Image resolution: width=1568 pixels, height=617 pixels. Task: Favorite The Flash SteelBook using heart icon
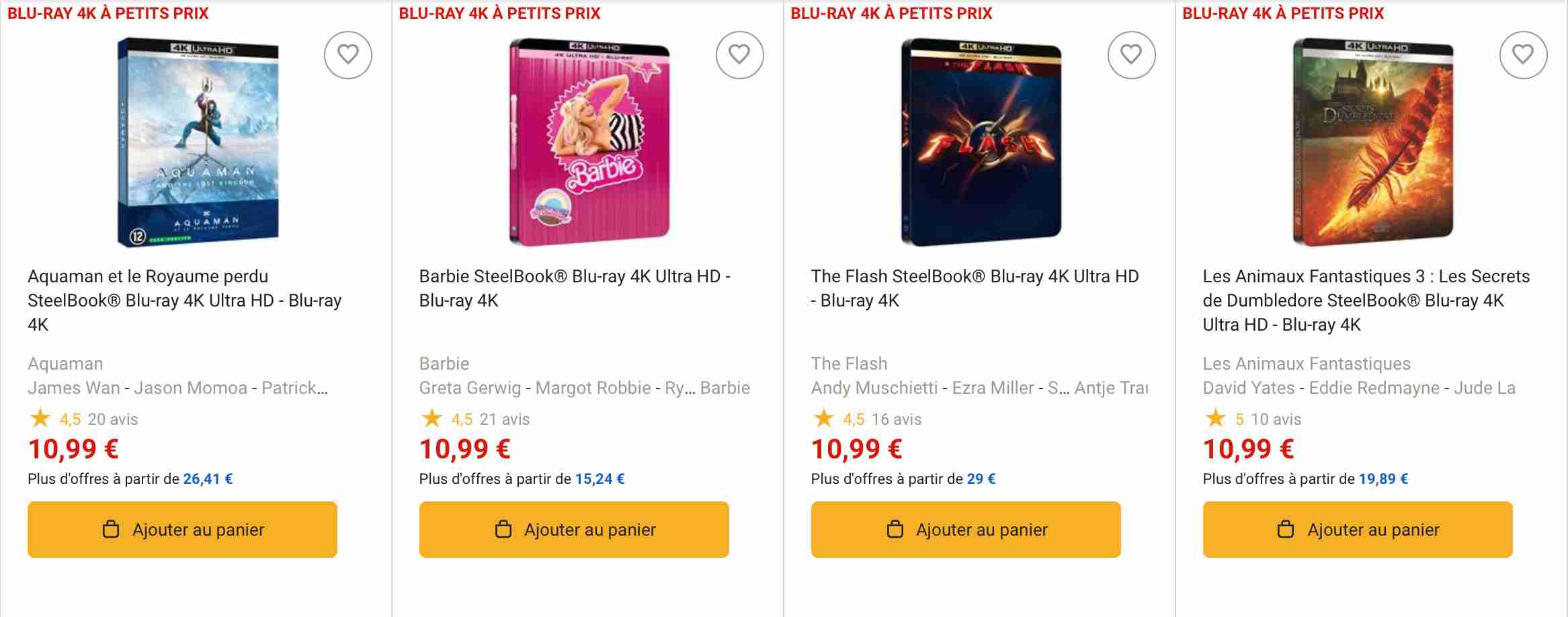(1131, 55)
